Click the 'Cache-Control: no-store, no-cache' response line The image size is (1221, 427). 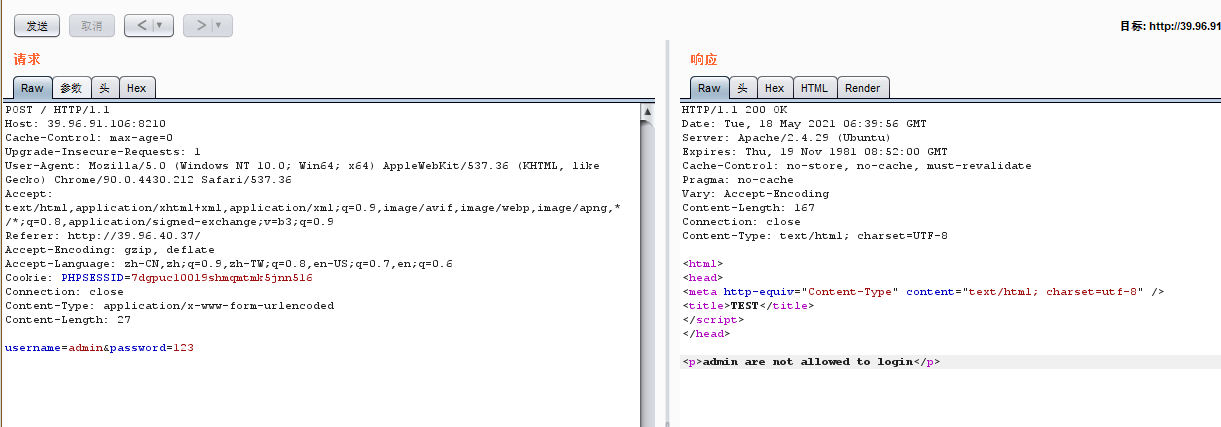click(x=857, y=166)
